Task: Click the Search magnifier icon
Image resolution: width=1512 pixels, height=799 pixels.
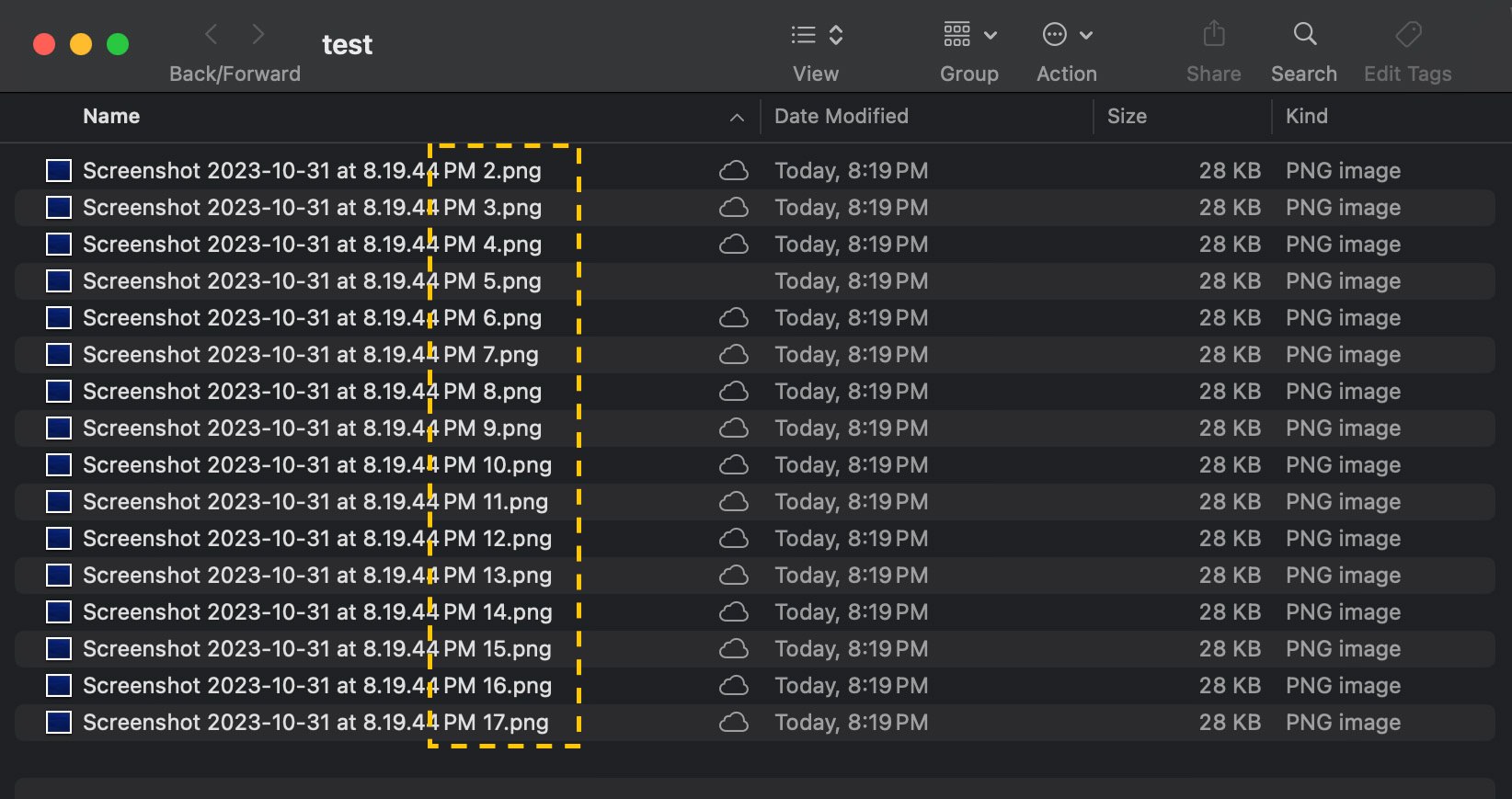Action: pos(1305,34)
